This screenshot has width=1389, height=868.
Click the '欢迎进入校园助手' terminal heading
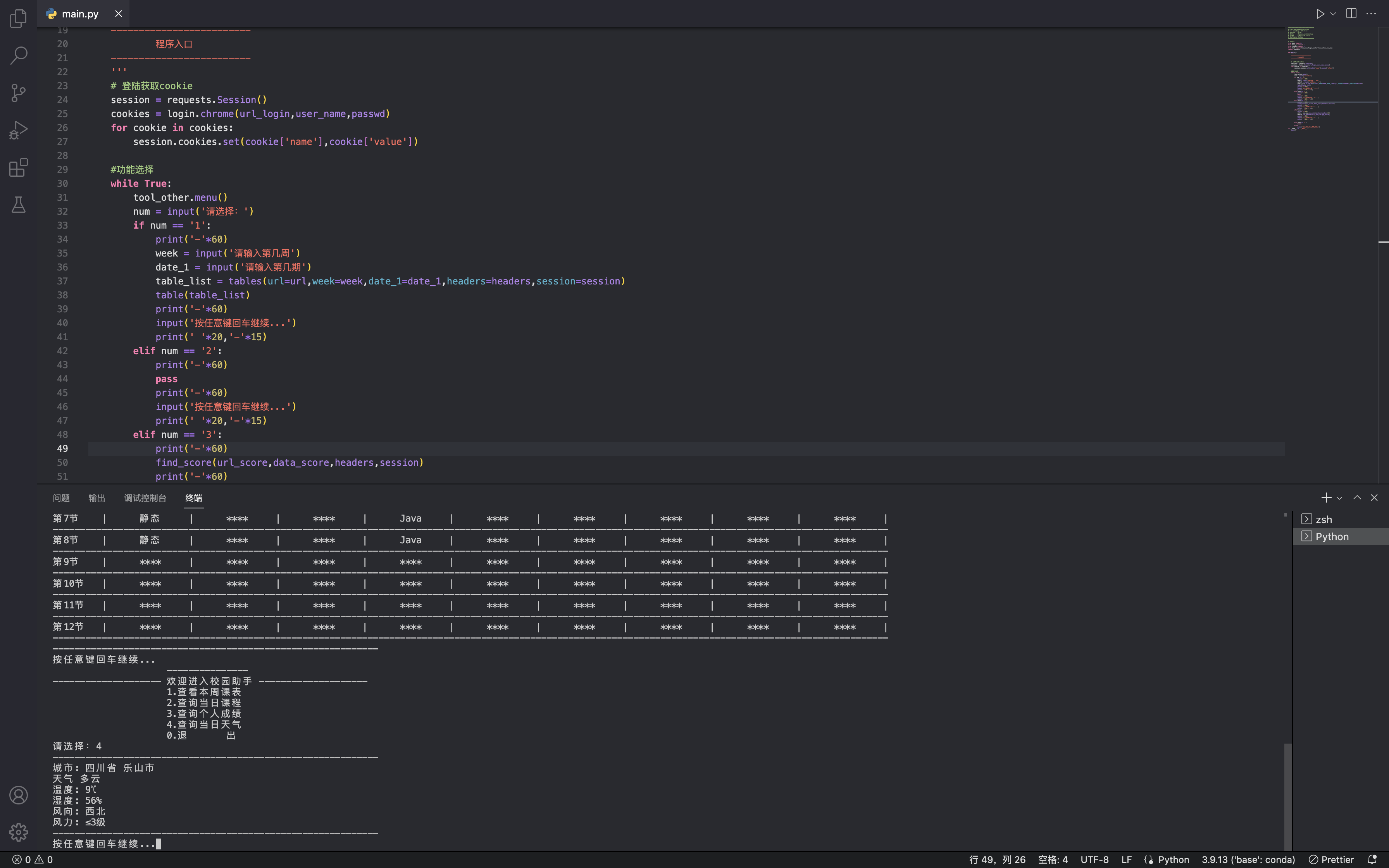point(209,681)
